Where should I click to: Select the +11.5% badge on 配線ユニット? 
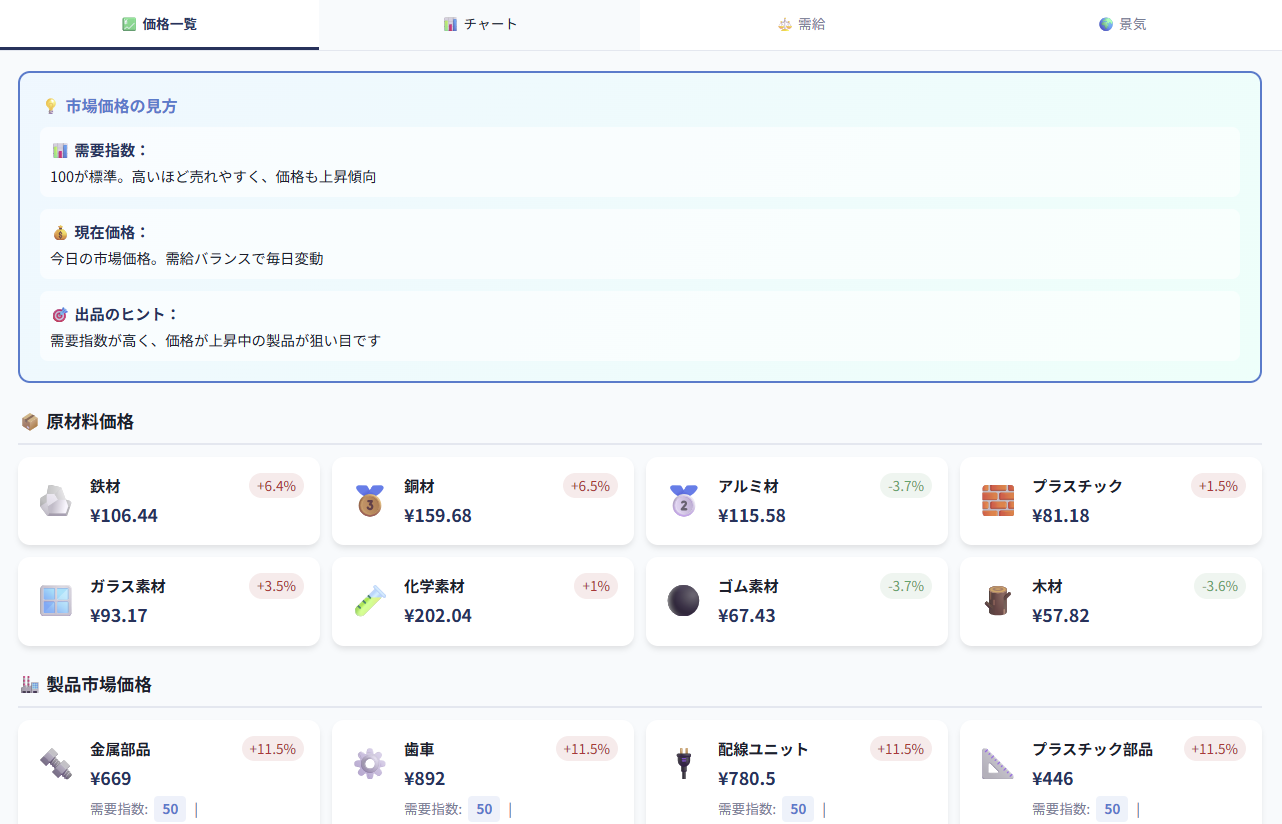pos(901,749)
